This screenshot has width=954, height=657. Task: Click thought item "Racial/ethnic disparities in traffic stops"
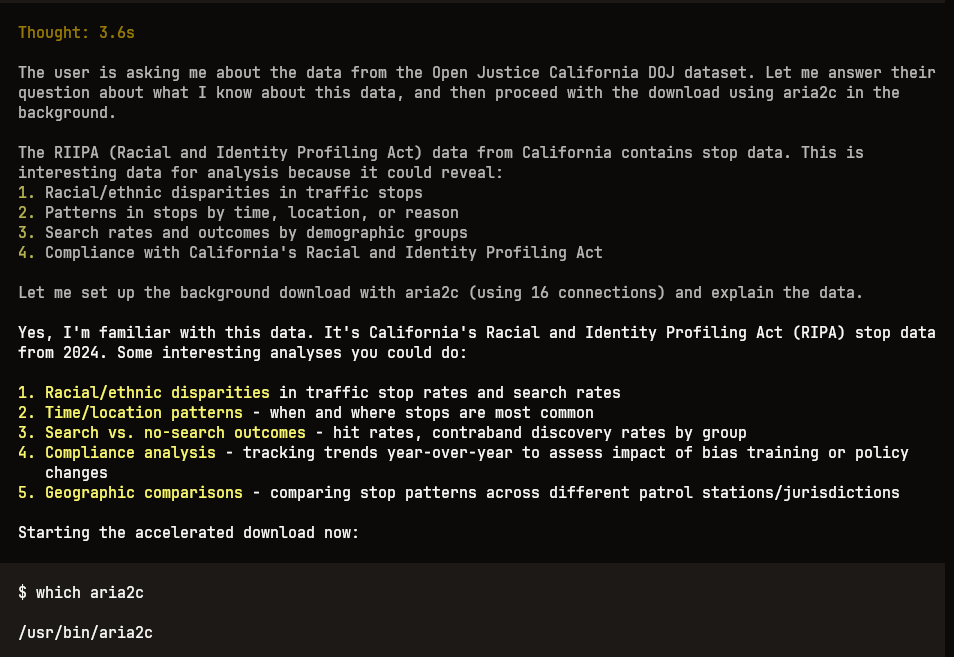tap(234, 193)
